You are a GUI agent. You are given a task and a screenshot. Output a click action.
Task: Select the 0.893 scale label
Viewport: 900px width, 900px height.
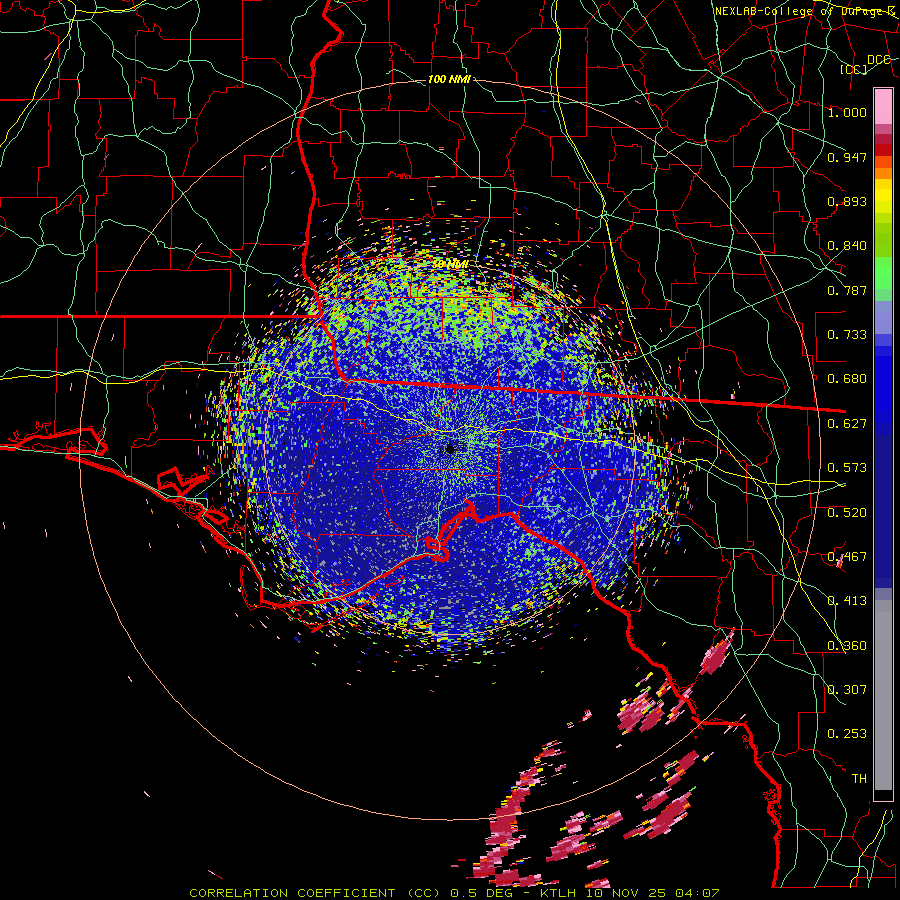coord(847,201)
